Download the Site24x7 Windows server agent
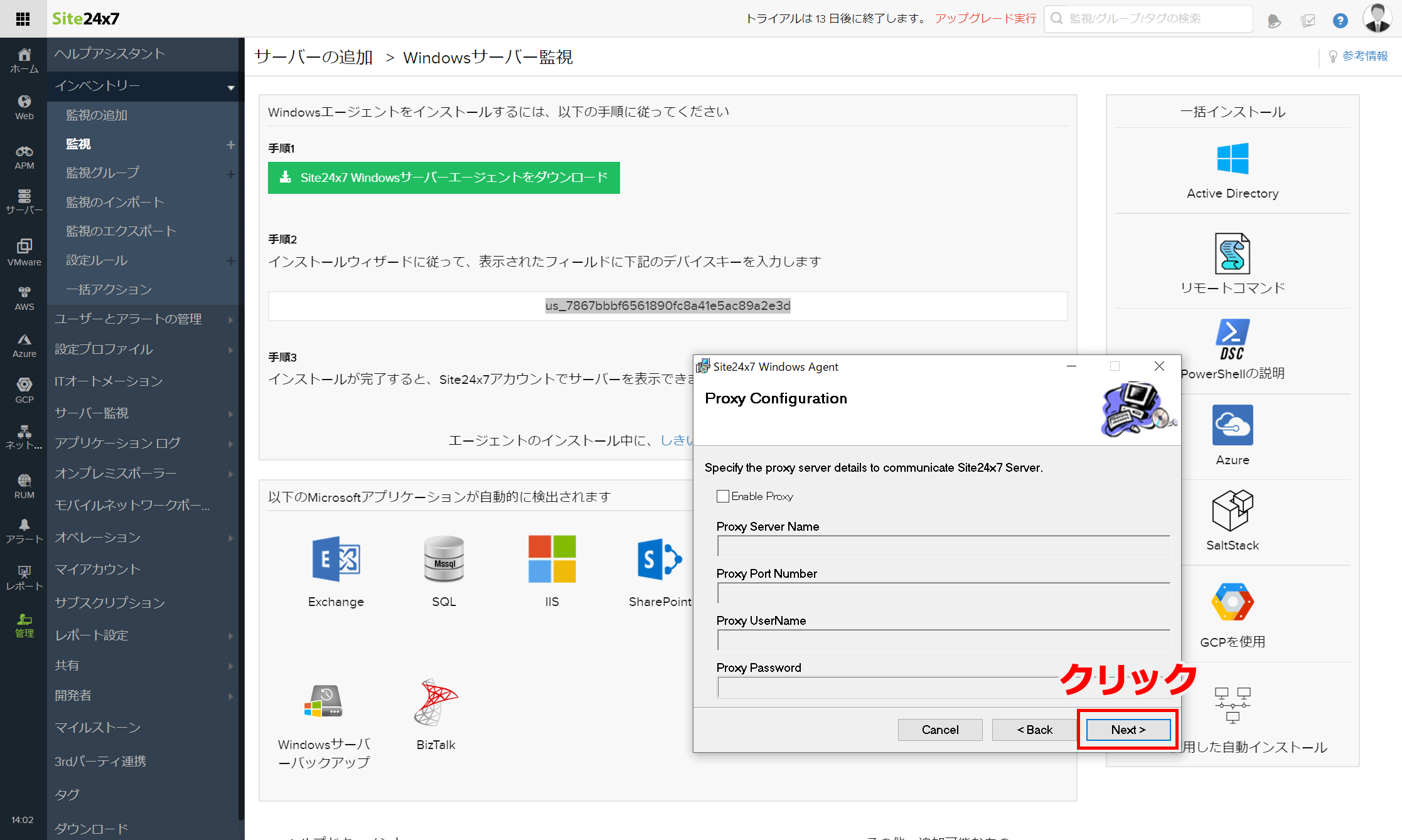 tap(444, 178)
